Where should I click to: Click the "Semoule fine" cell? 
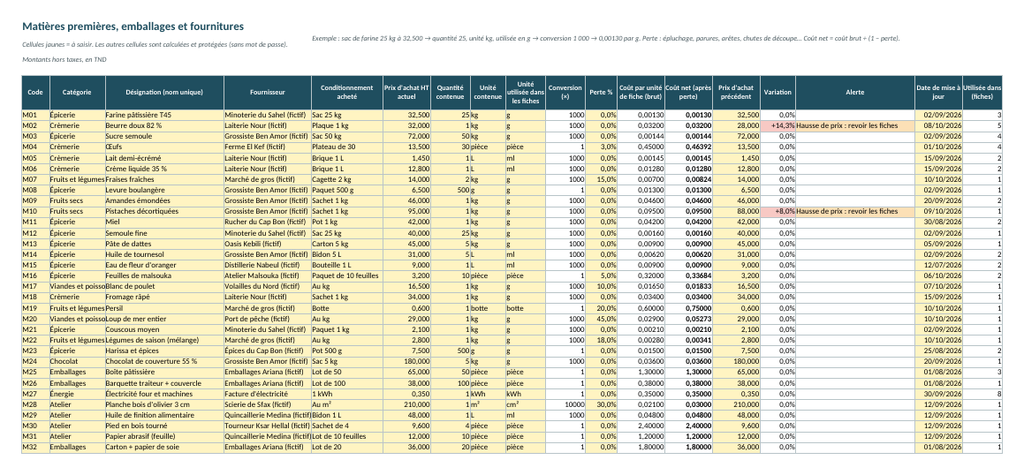click(x=165, y=233)
